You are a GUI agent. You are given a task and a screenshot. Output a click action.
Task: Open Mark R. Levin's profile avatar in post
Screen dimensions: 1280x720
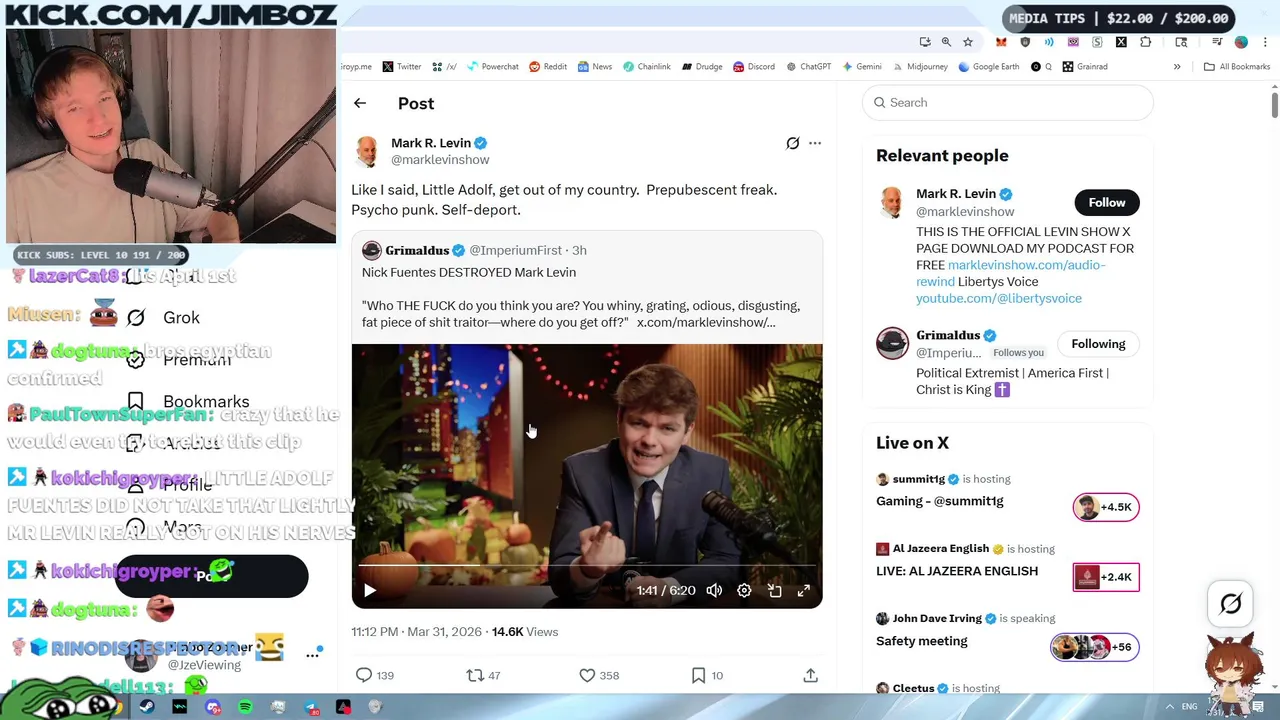point(367,151)
